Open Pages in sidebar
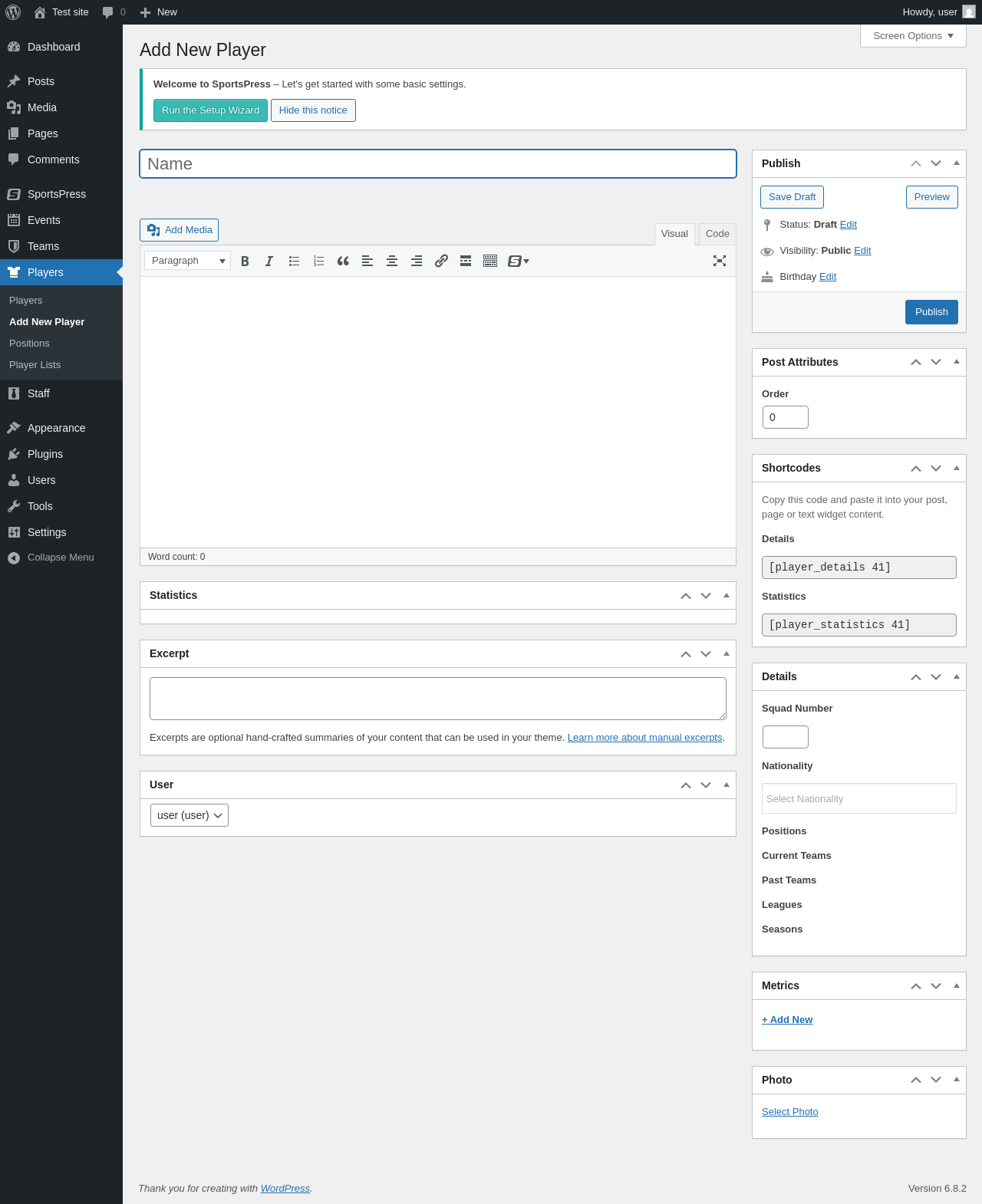982x1204 pixels. (61, 133)
